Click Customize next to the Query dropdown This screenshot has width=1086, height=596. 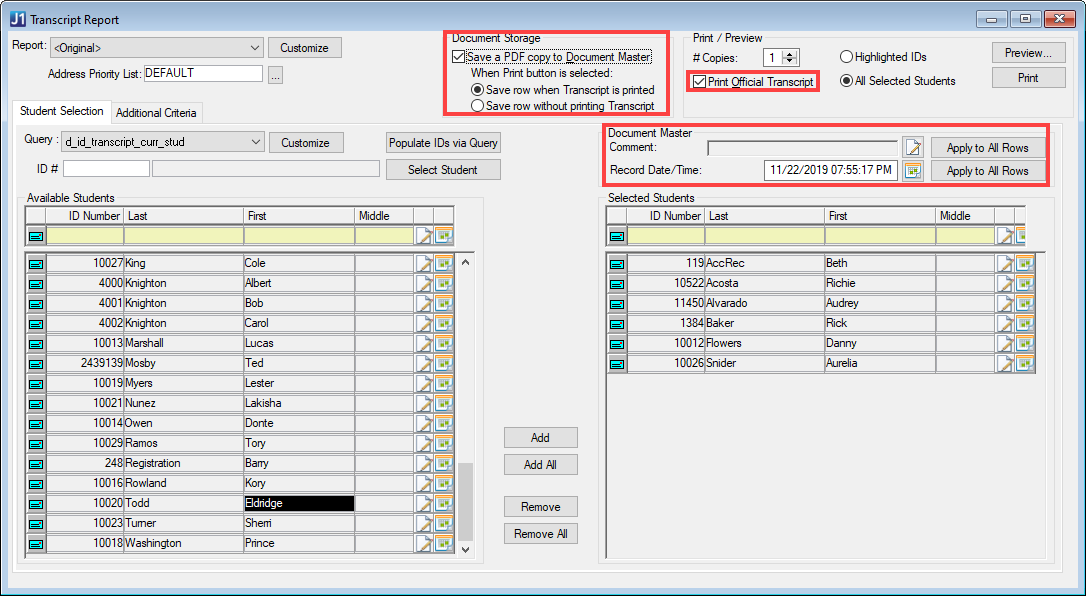[305, 143]
